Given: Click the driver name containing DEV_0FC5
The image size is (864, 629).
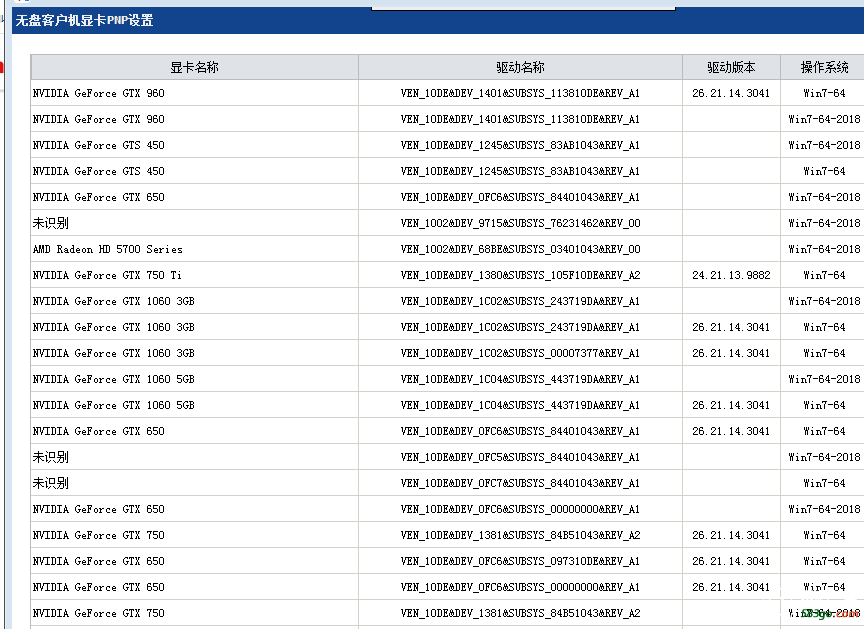Looking at the screenshot, I should tap(520, 457).
